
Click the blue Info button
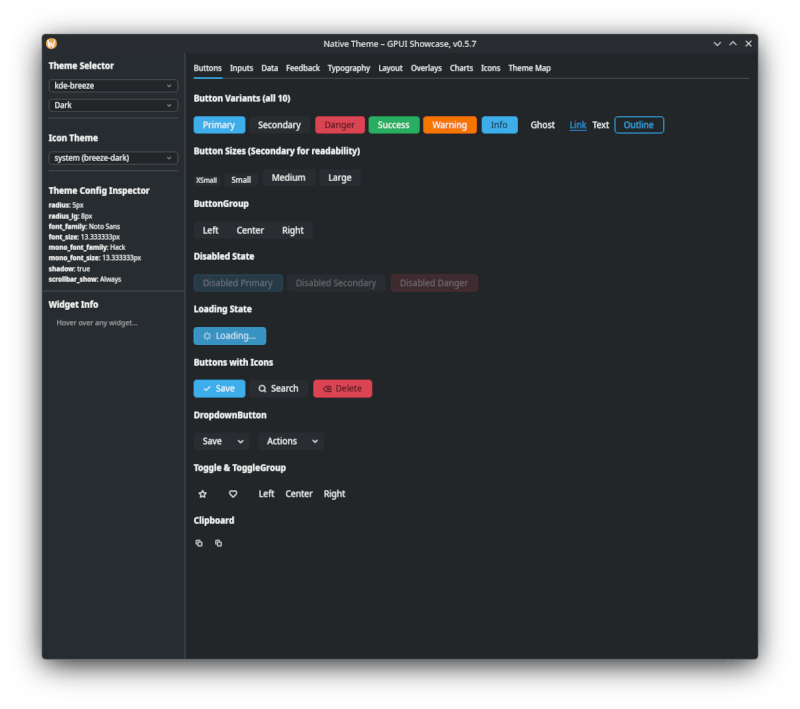499,125
